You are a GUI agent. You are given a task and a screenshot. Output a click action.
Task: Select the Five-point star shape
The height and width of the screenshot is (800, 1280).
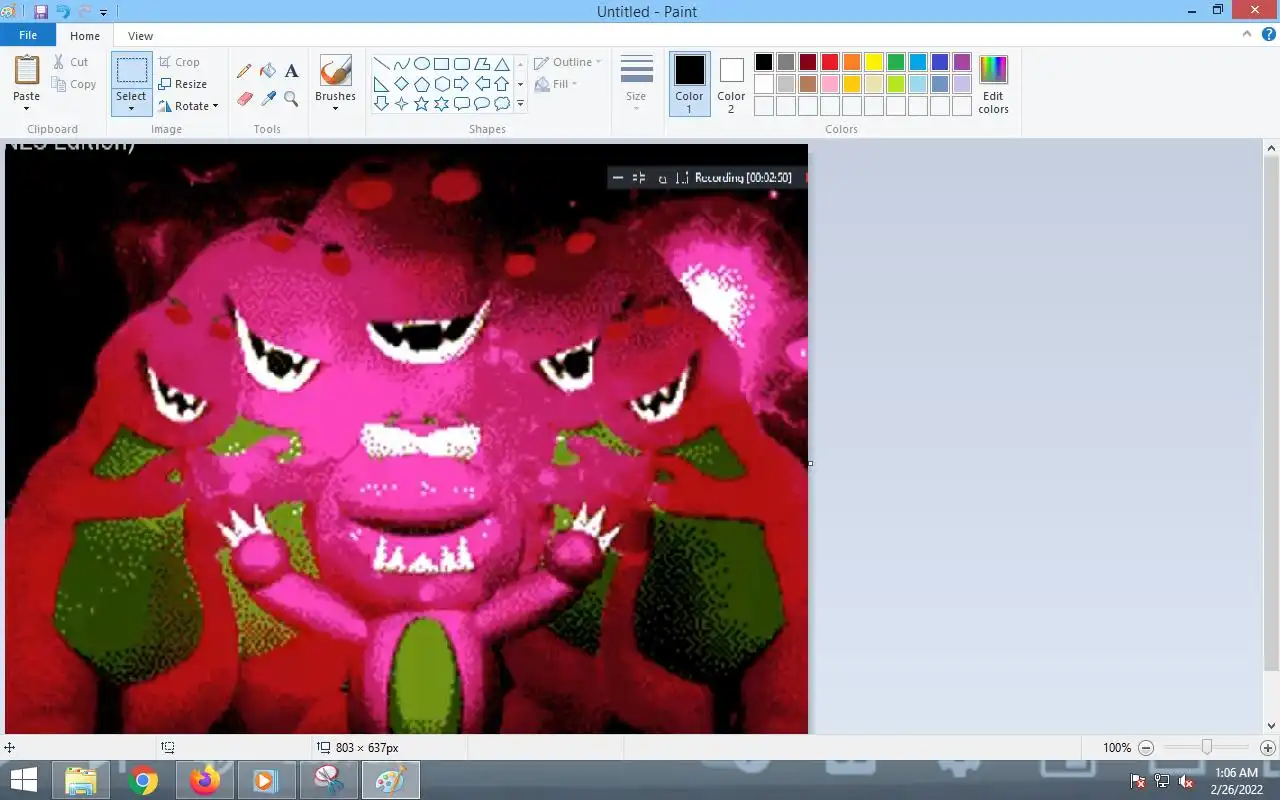[x=422, y=104]
